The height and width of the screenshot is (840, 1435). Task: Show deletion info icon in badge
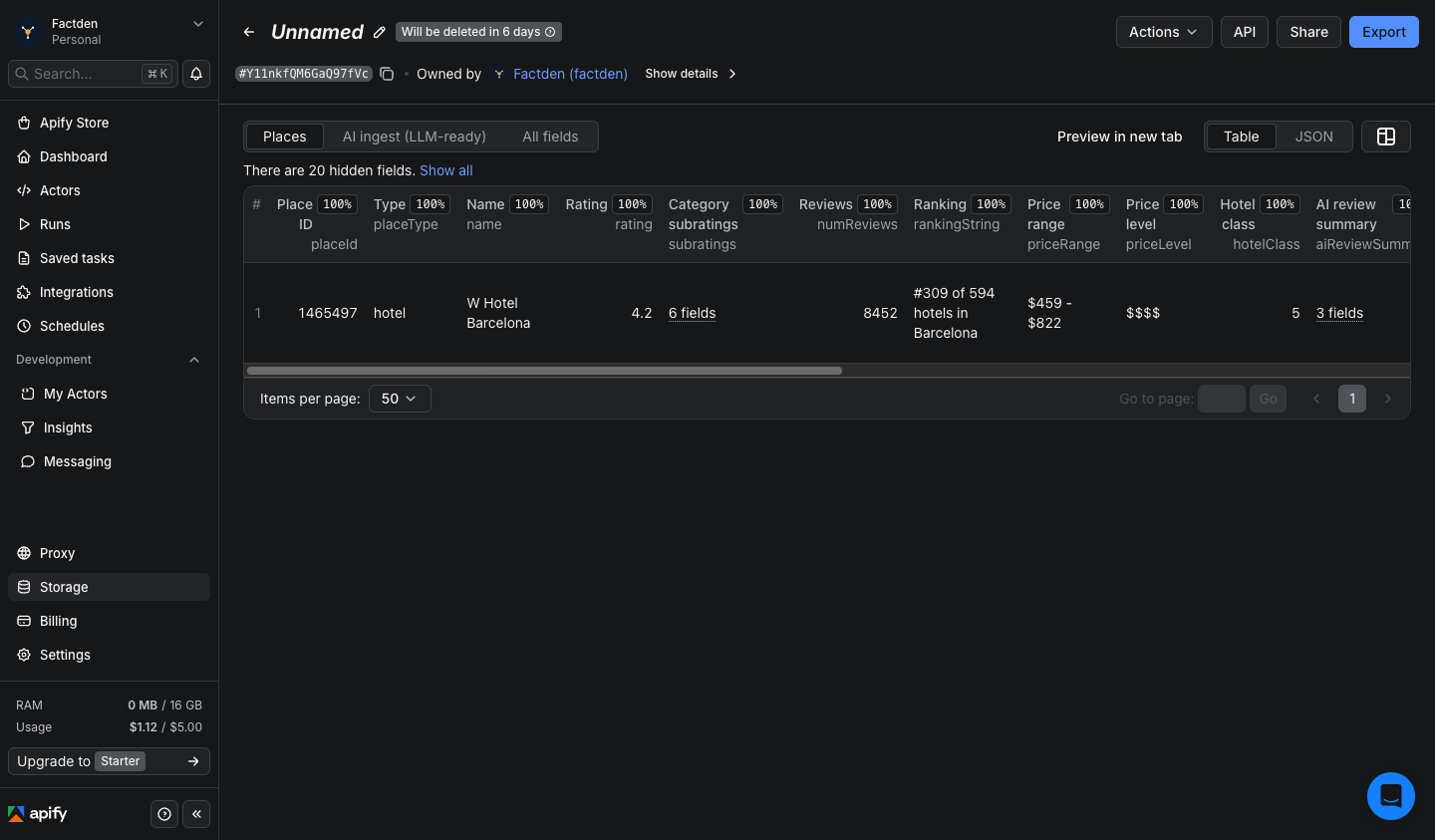tap(550, 32)
